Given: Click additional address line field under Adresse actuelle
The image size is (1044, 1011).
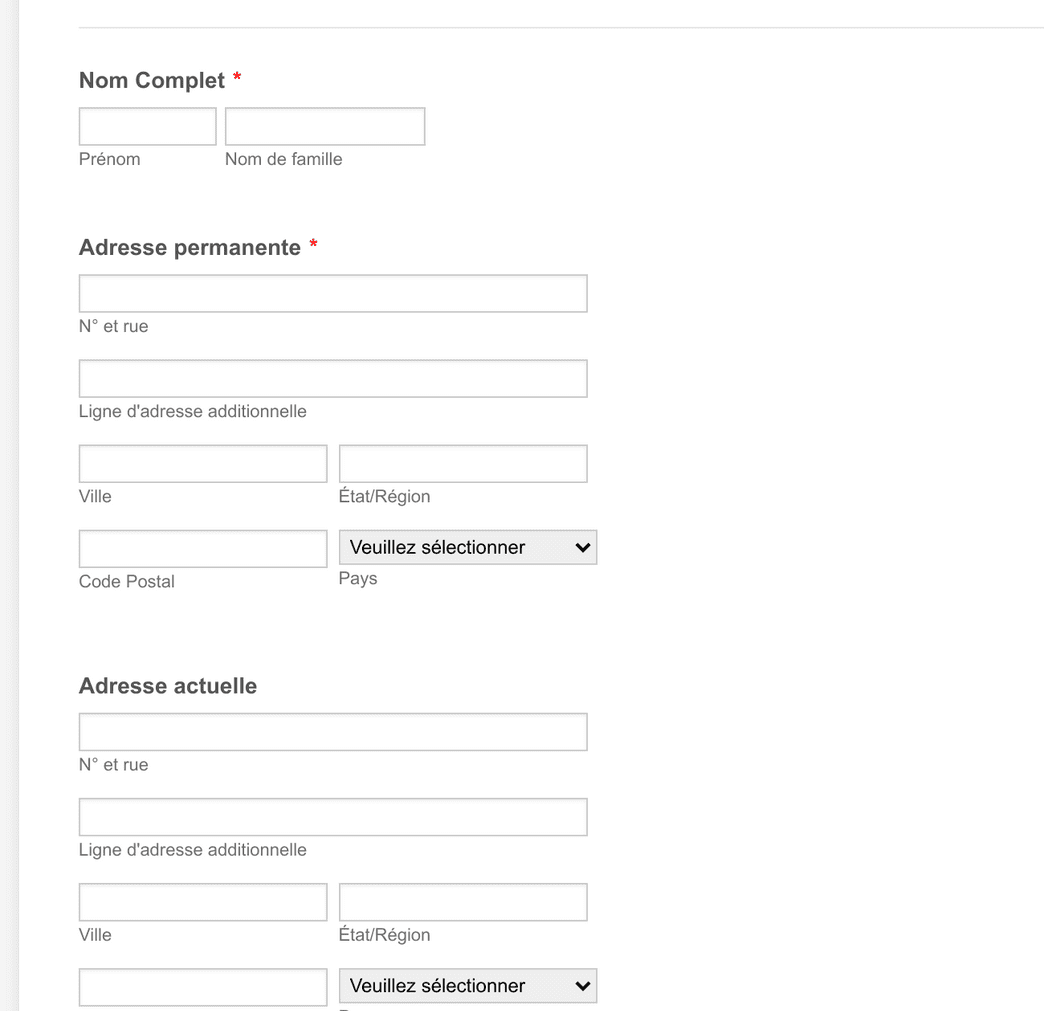Looking at the screenshot, I should point(332,817).
